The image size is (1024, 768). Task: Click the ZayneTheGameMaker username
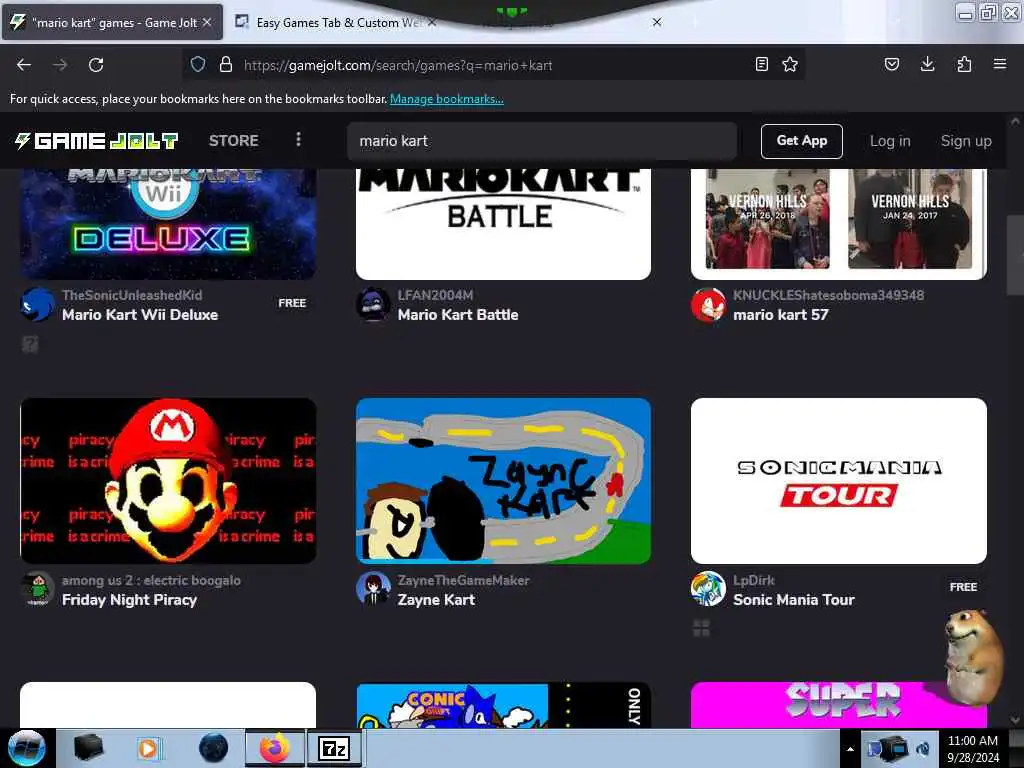[x=463, y=580]
